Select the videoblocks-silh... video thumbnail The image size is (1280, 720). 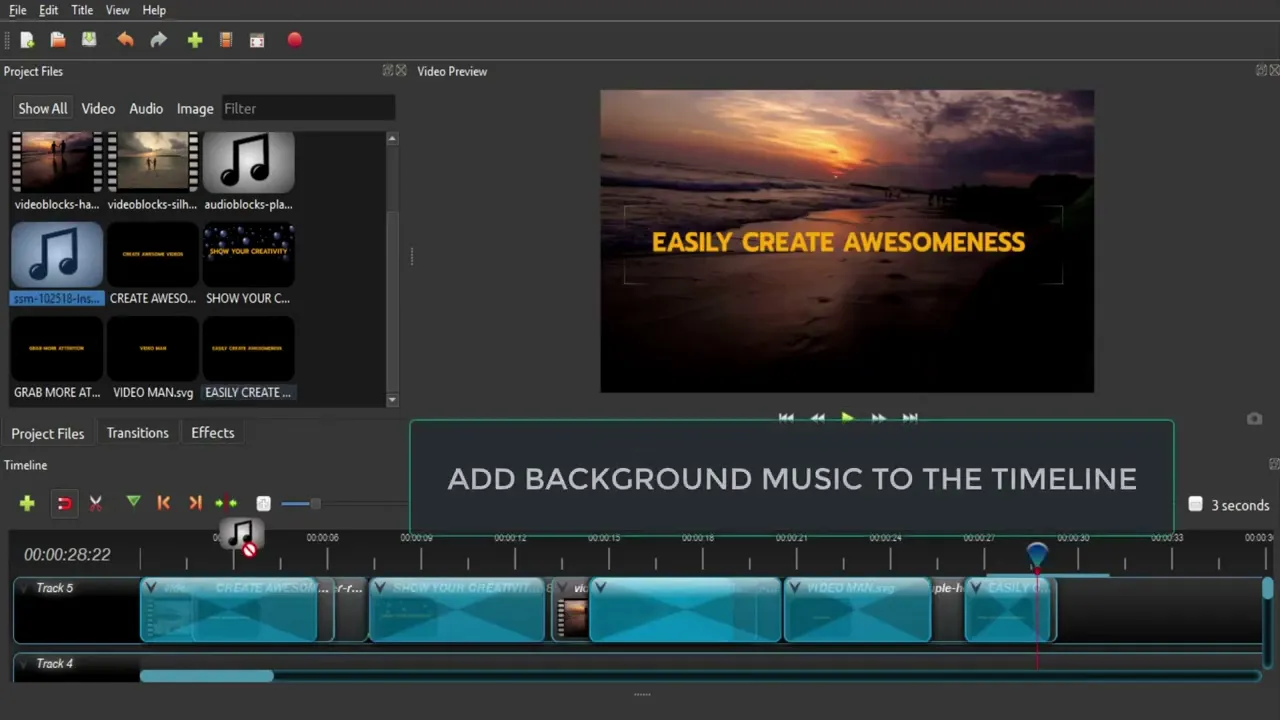(x=153, y=163)
